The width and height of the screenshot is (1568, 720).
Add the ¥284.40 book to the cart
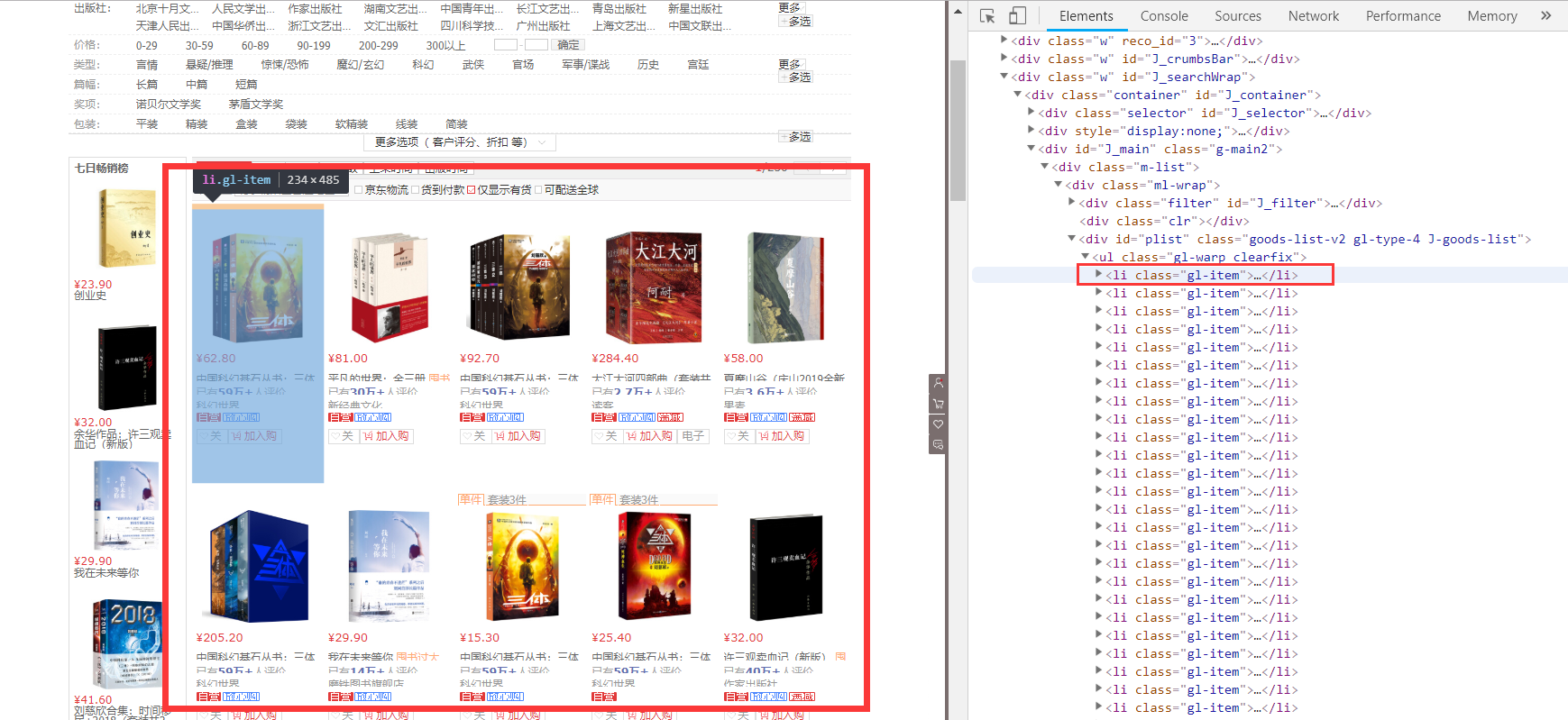click(649, 436)
